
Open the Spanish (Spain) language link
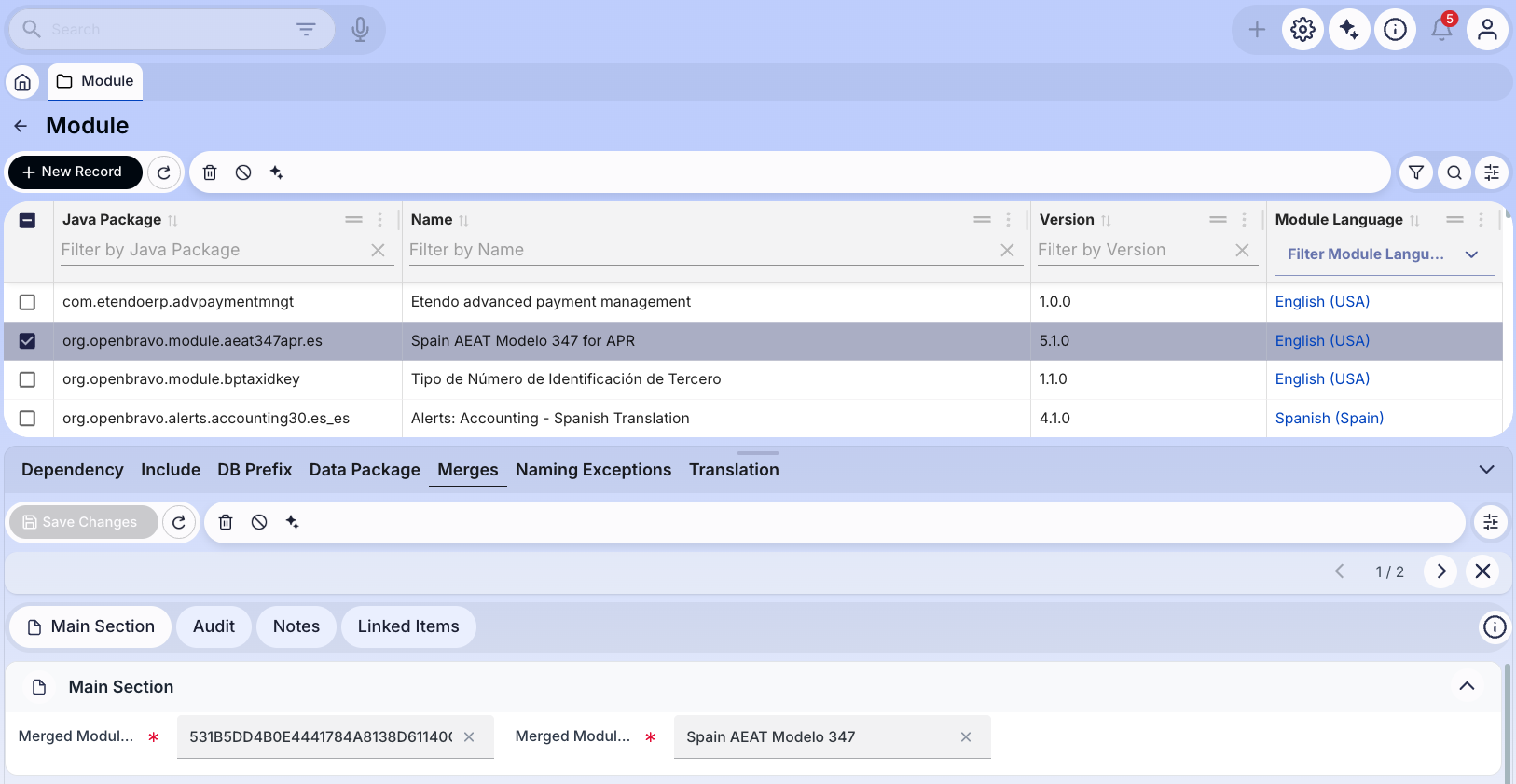point(1329,419)
